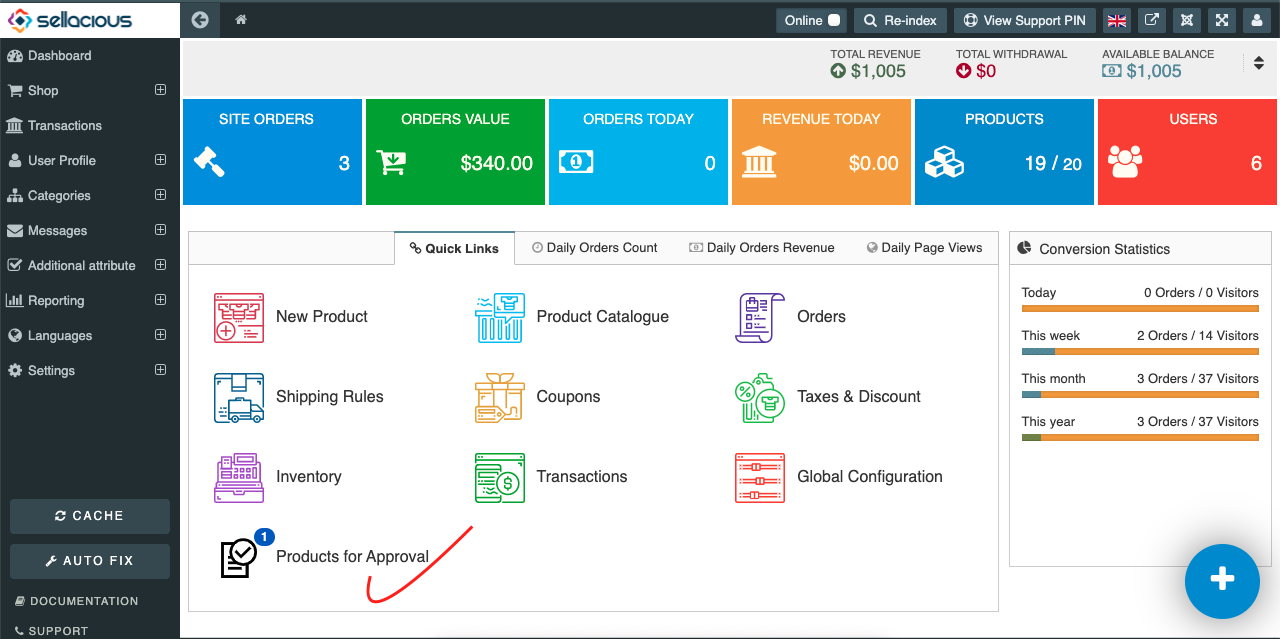This screenshot has height=639, width=1280.
Task: Switch to Daily Page Views tab
Action: pos(925,248)
